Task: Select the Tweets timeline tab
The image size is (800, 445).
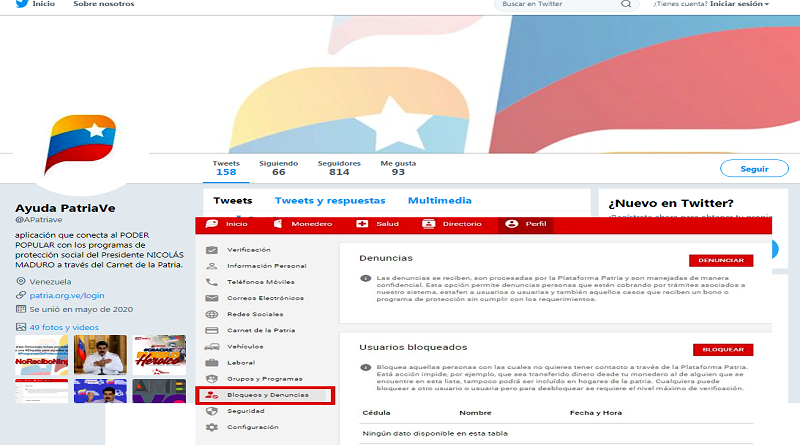Action: click(x=233, y=201)
